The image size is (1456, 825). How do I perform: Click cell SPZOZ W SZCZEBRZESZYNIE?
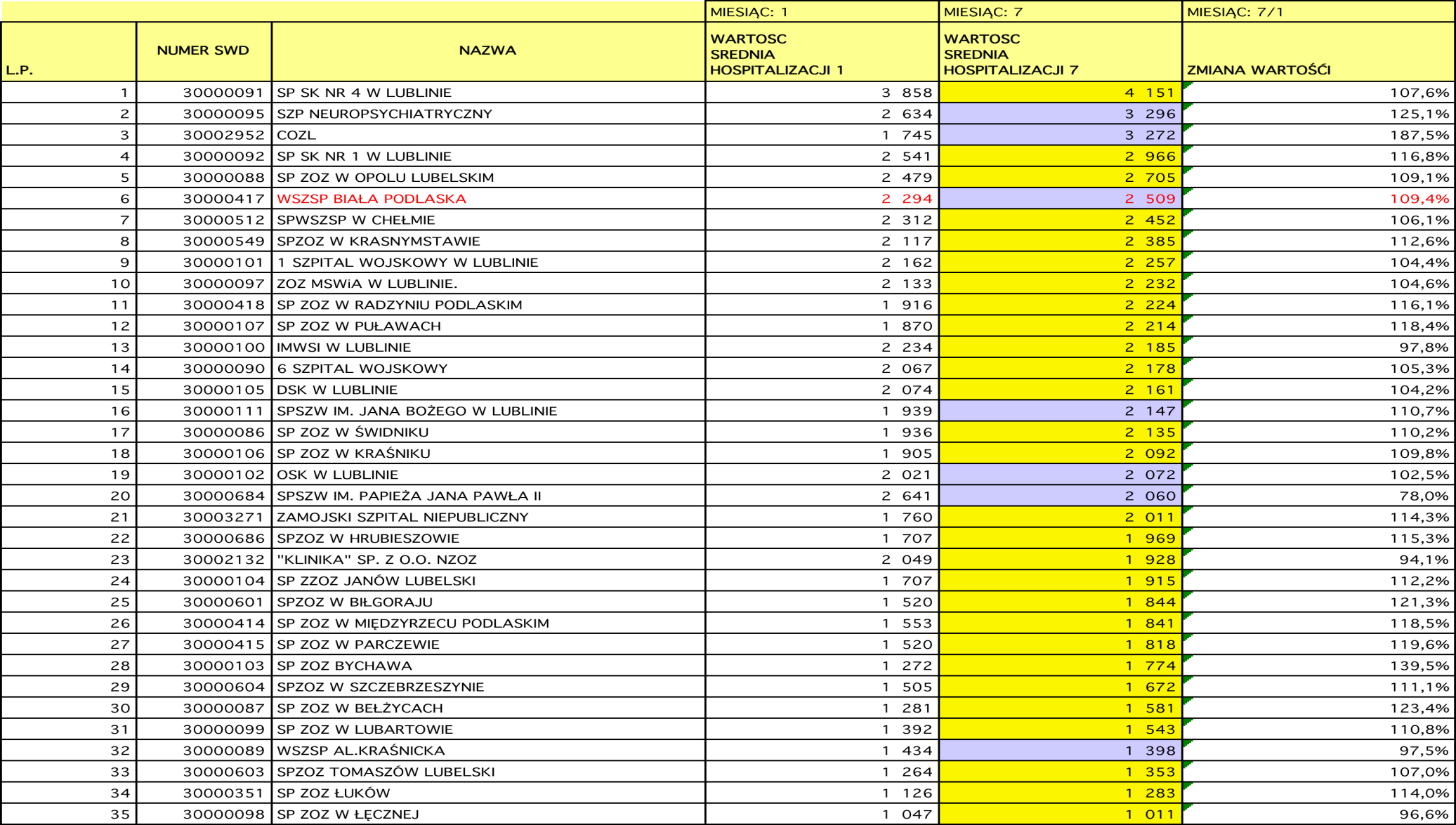tap(488, 687)
